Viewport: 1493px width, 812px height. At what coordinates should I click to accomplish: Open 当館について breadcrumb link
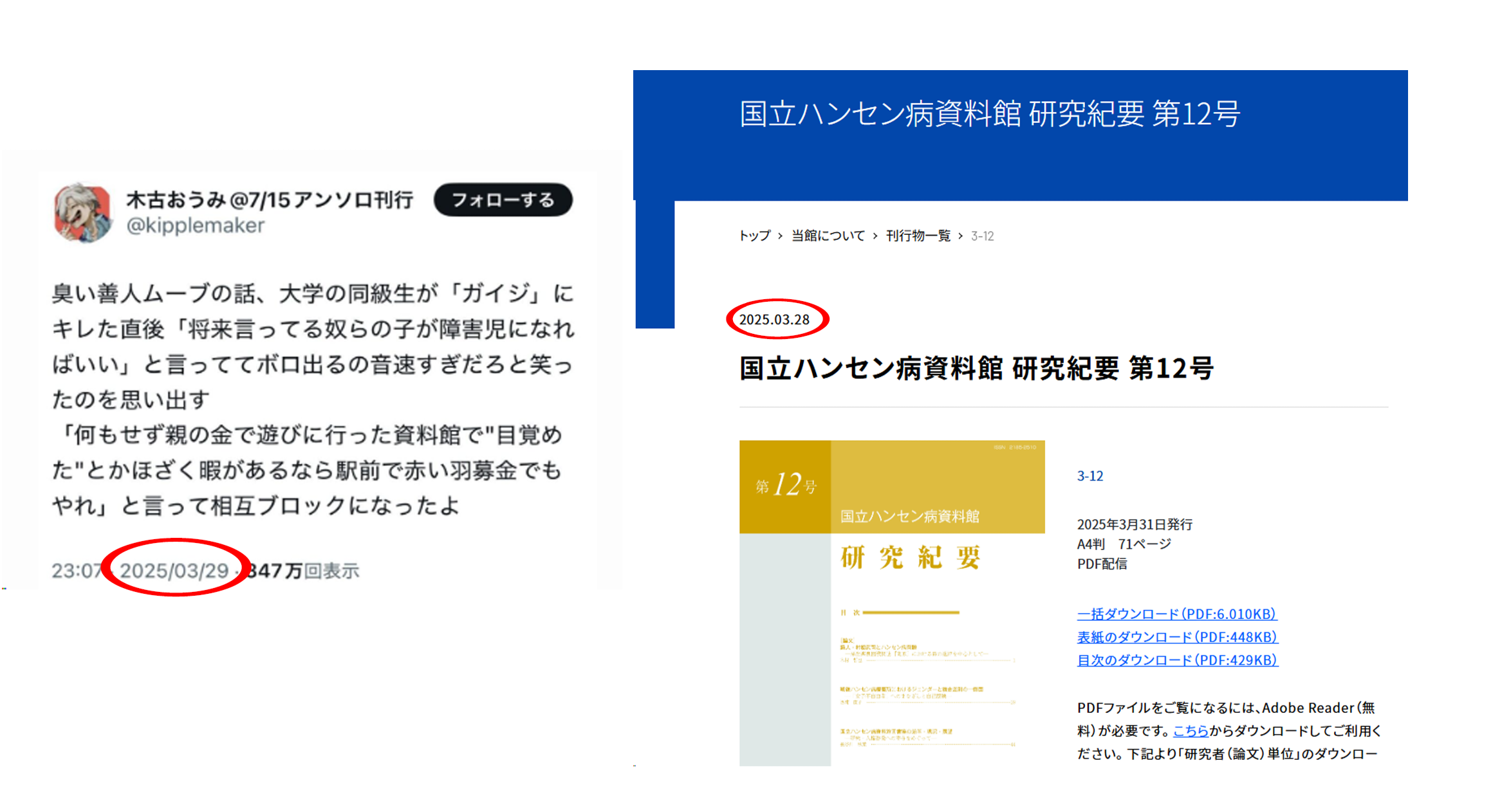click(x=828, y=236)
